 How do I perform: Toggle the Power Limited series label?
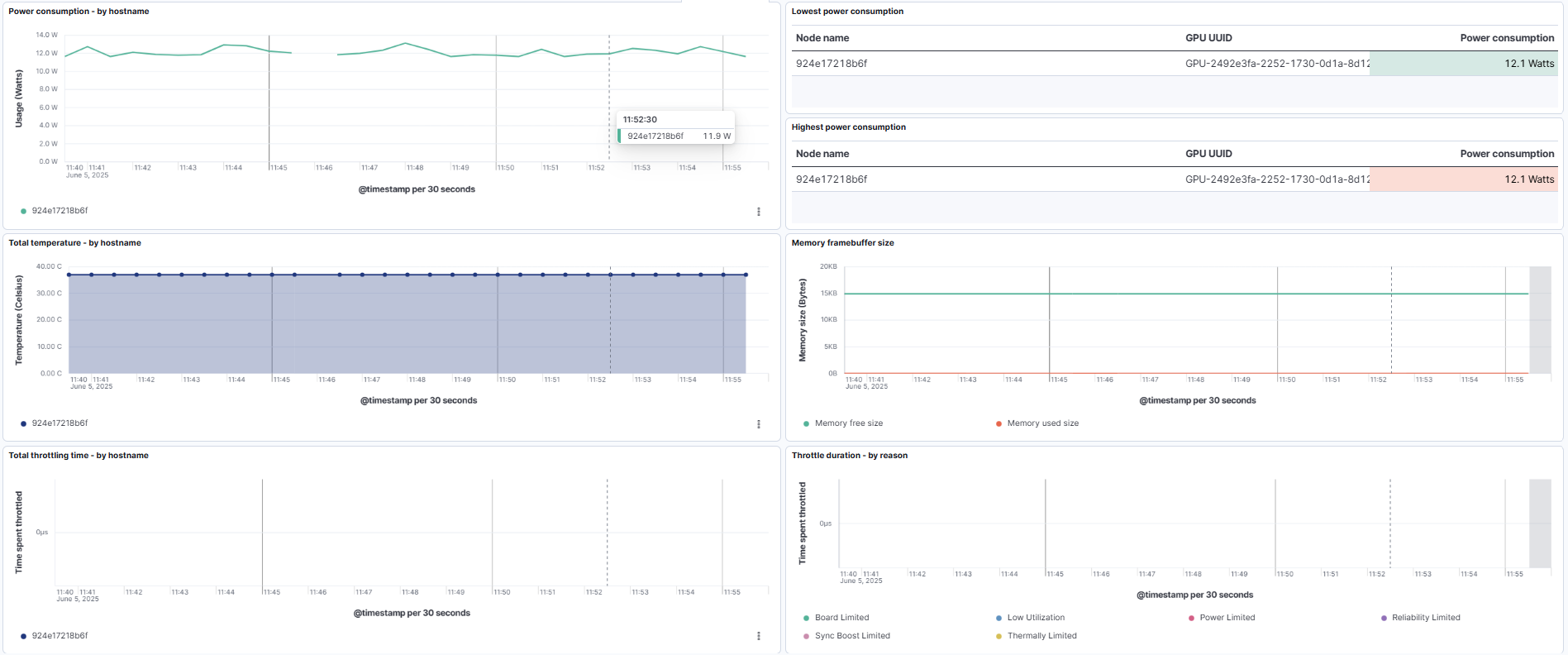[x=1227, y=618]
